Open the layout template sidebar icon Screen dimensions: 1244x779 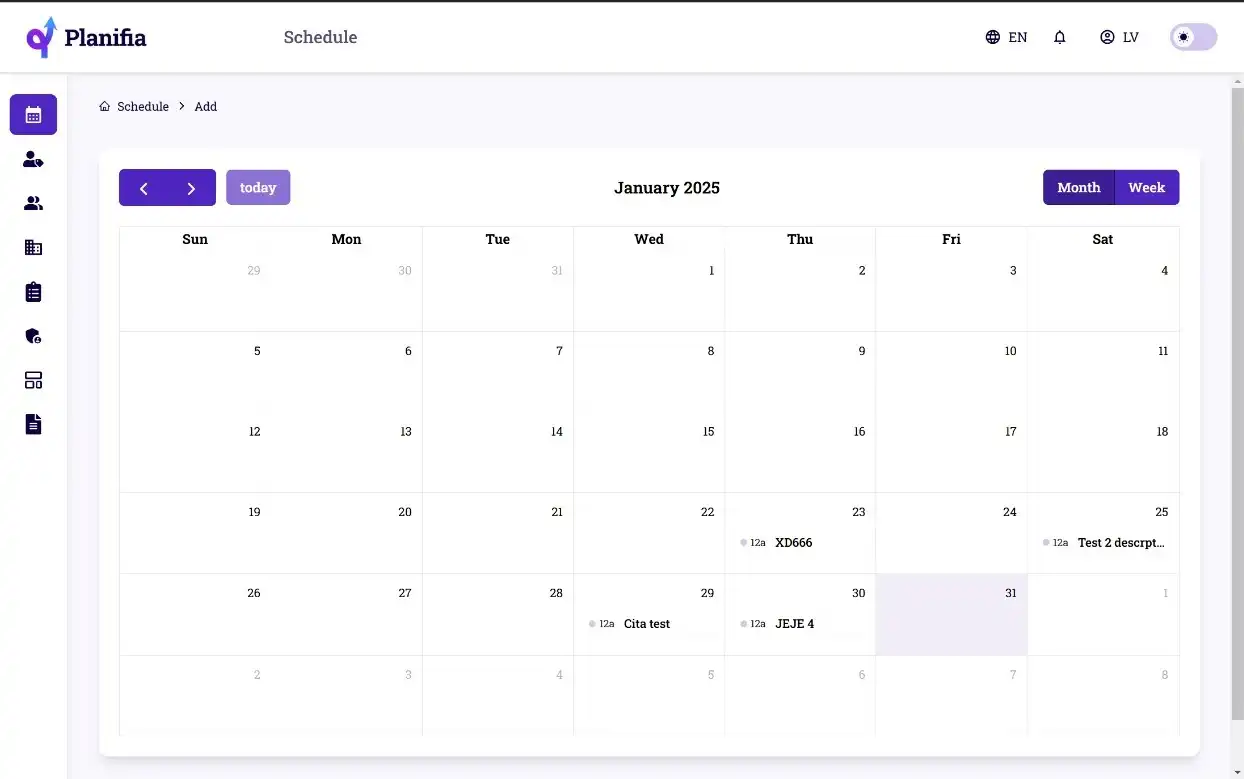pyautogui.click(x=33, y=380)
